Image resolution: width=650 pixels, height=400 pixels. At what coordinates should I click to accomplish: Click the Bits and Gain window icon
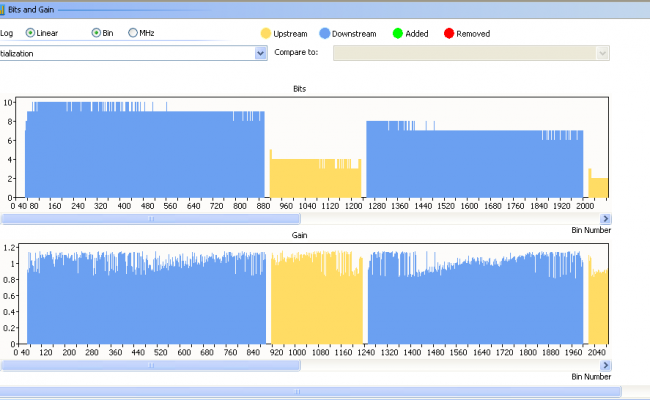point(2,10)
